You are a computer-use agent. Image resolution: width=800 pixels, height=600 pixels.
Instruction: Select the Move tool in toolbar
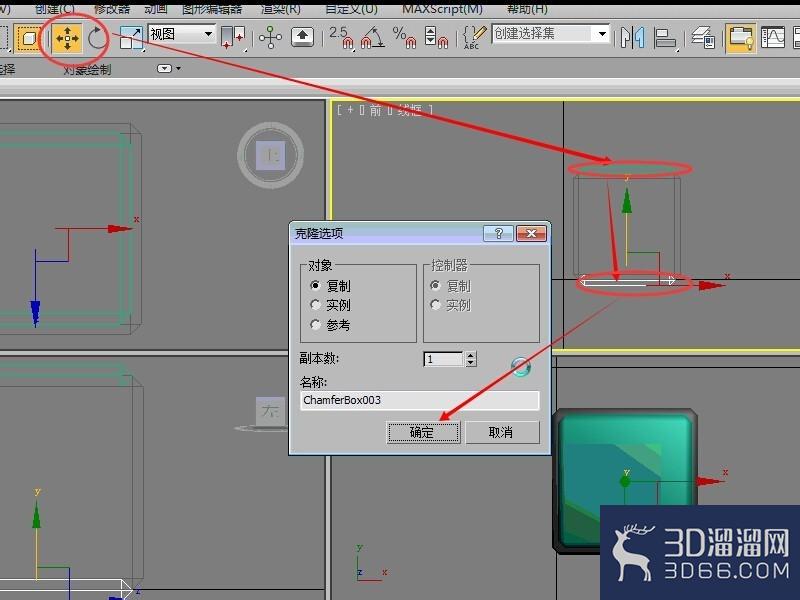coord(67,38)
